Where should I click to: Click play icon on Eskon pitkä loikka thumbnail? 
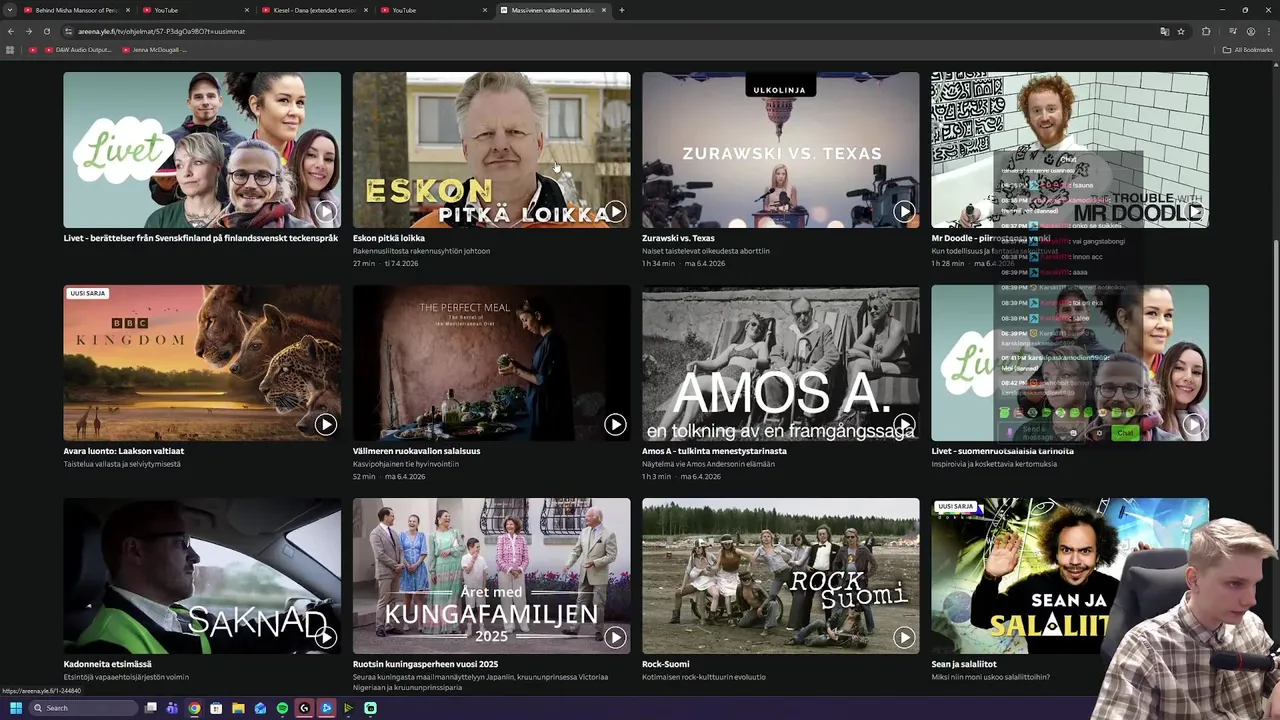[615, 211]
